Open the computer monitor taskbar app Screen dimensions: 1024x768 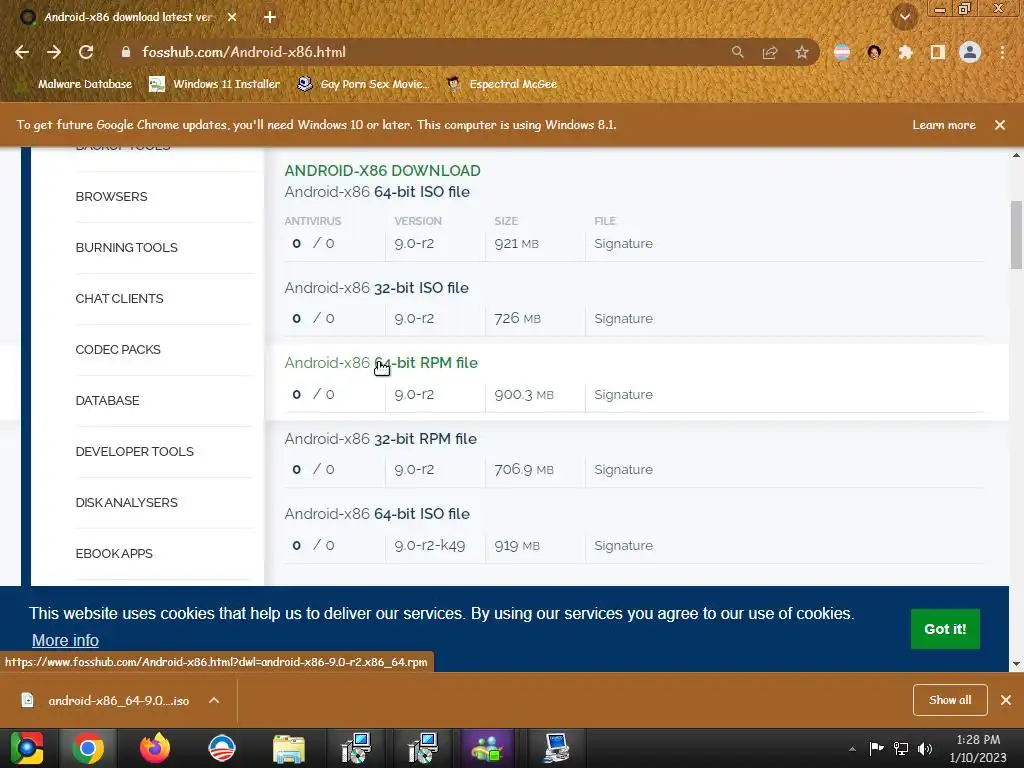tap(556, 748)
